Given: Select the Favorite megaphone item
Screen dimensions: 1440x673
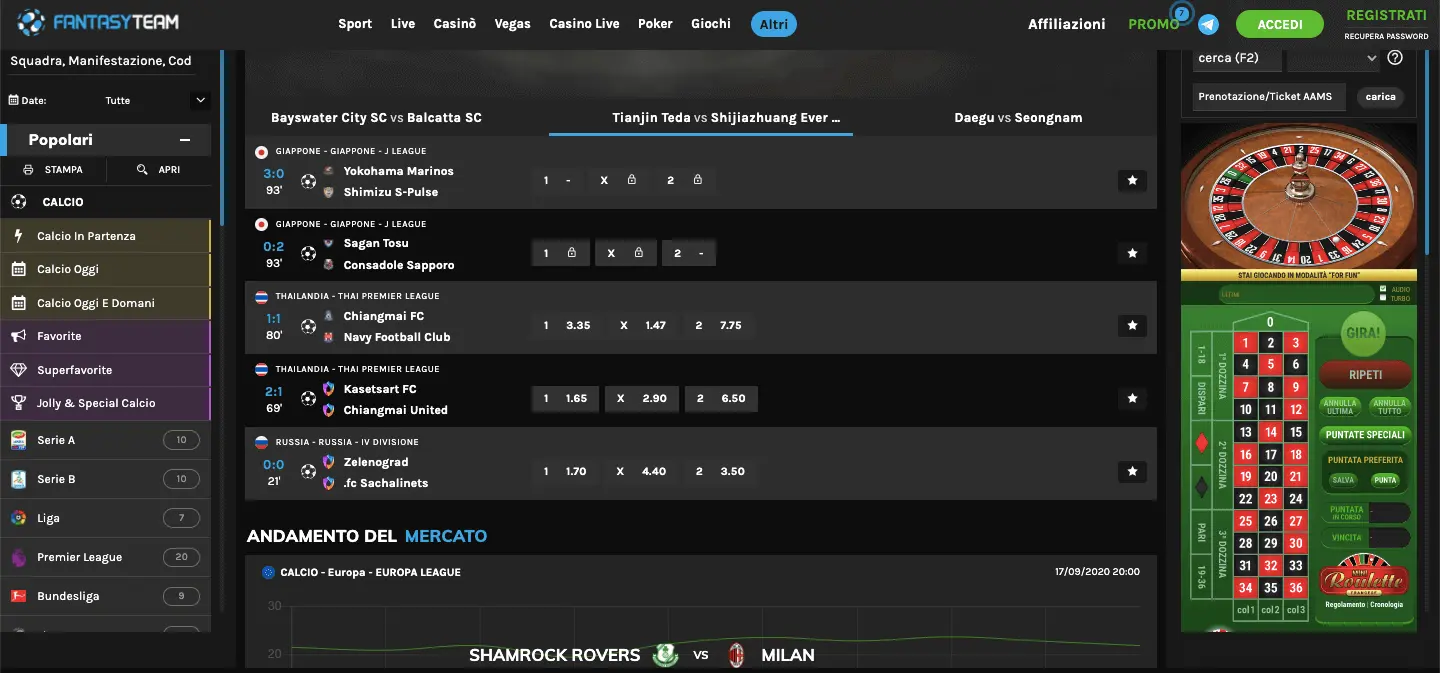Looking at the screenshot, I should [105, 336].
